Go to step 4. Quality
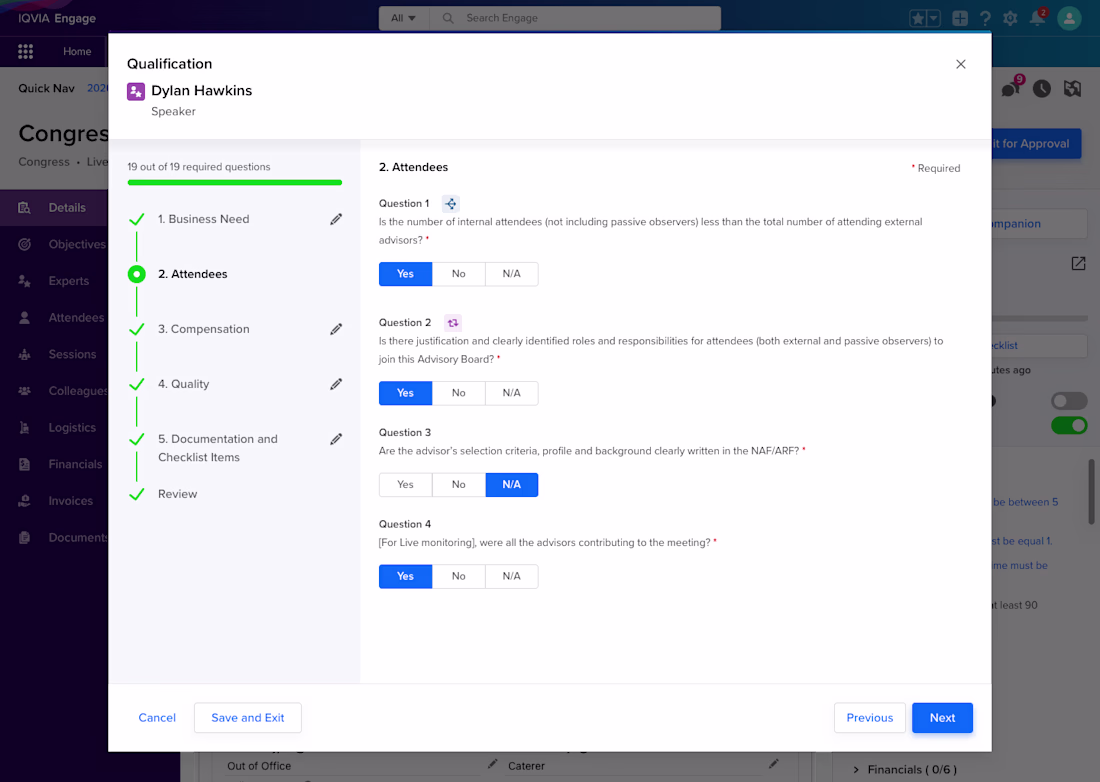Image resolution: width=1100 pixels, height=782 pixels. click(x=183, y=384)
